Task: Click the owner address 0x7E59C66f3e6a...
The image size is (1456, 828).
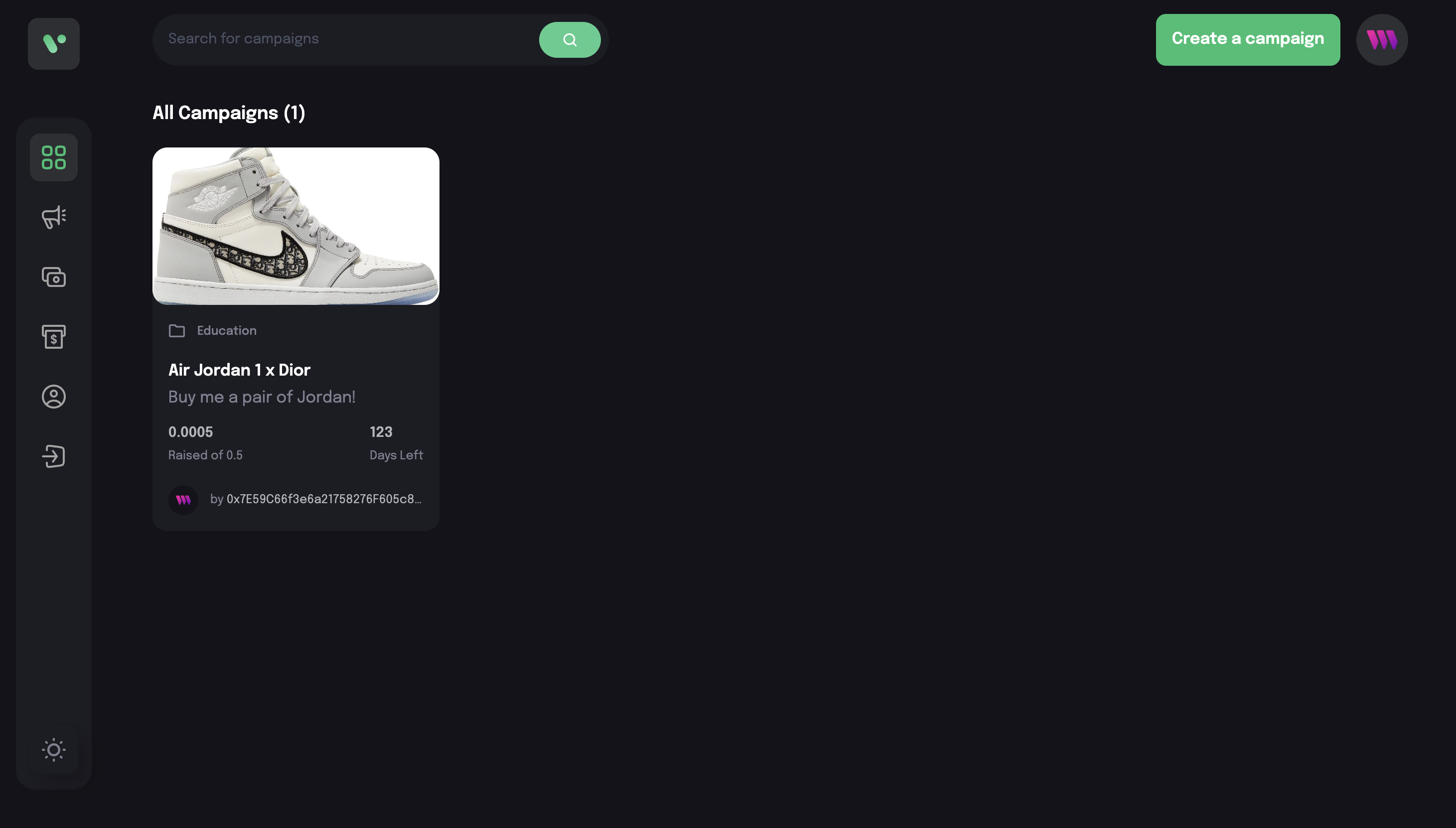Action: 324,499
